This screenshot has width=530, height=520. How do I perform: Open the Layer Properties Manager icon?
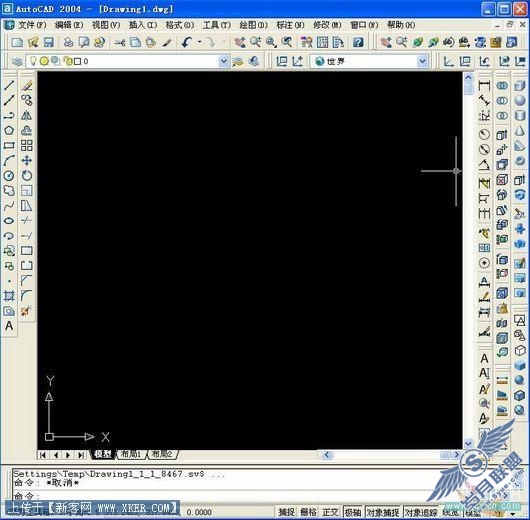pyautogui.click(x=17, y=62)
